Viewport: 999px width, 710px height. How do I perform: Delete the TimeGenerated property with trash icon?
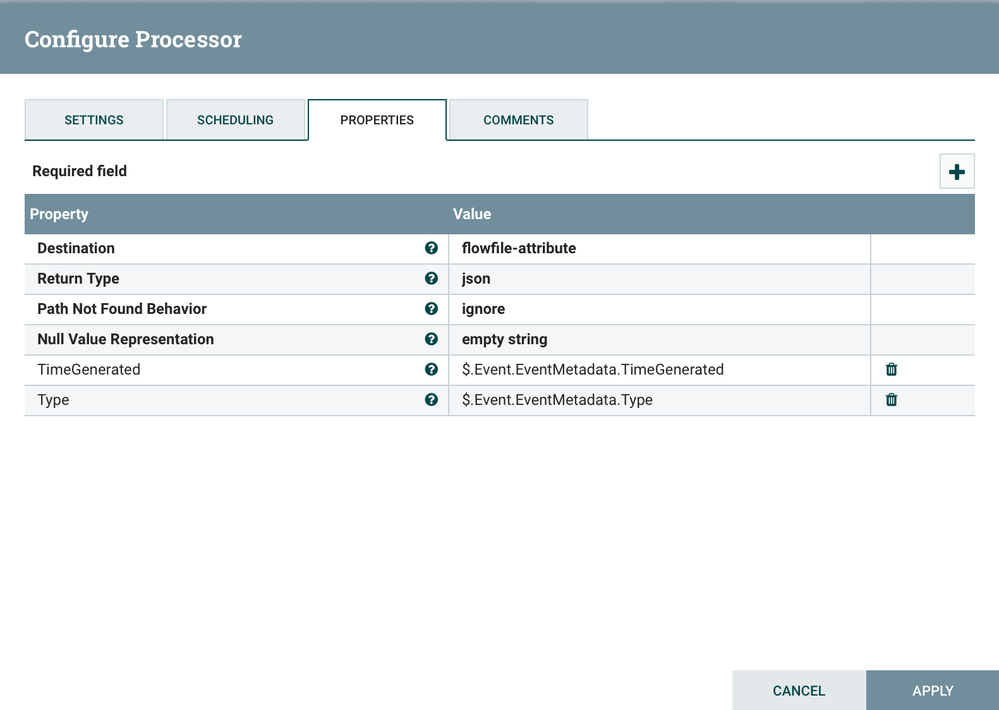(891, 369)
